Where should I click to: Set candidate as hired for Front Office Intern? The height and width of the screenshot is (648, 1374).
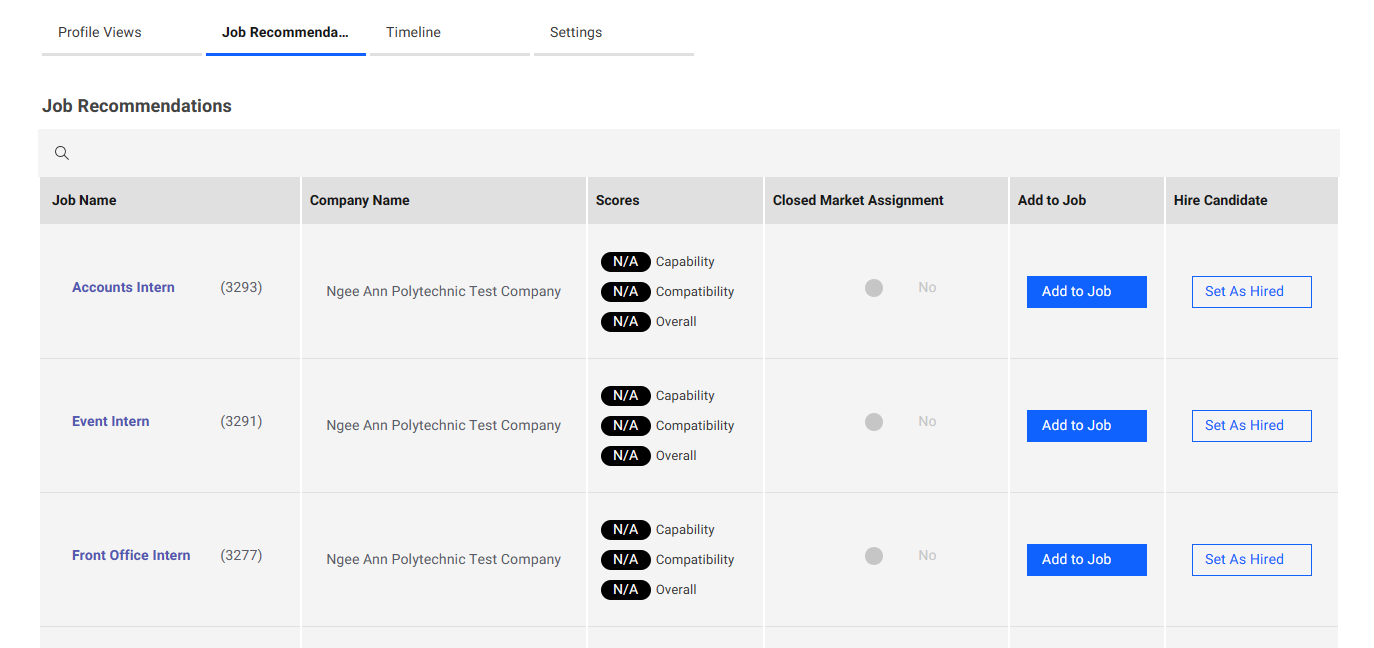tap(1251, 560)
